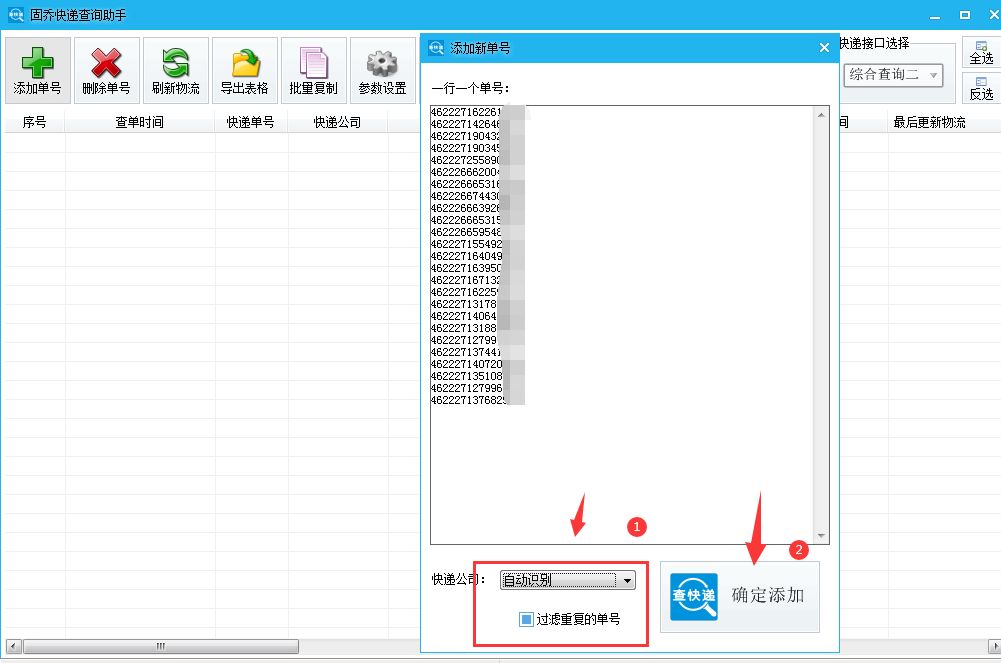This screenshot has height=663, width=1001.
Task: Expand the 快递公司 dropdown arrow
Action: tap(625, 580)
